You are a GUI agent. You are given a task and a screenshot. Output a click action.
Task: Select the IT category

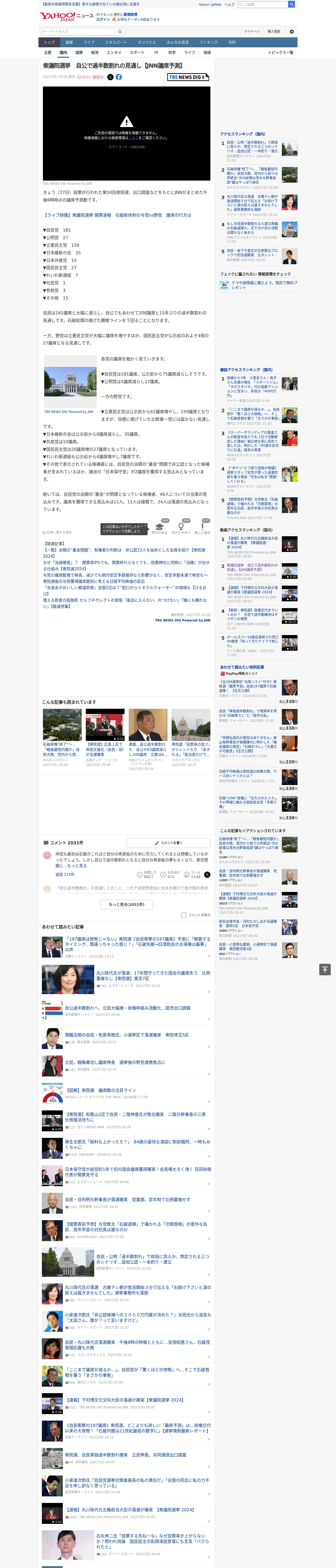pos(156,52)
